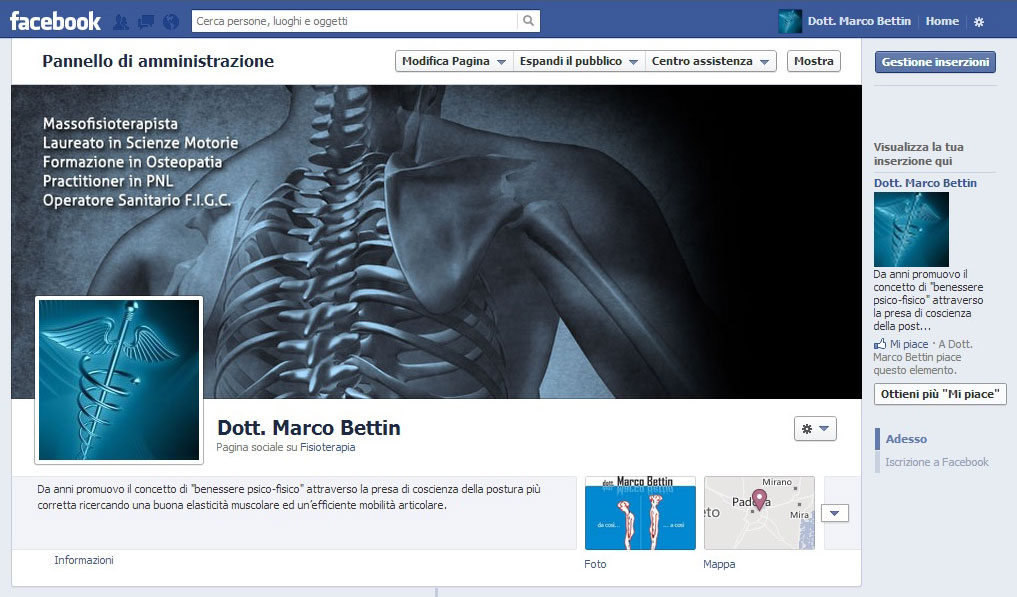Click the ad preview caduceus image

[x=911, y=229]
